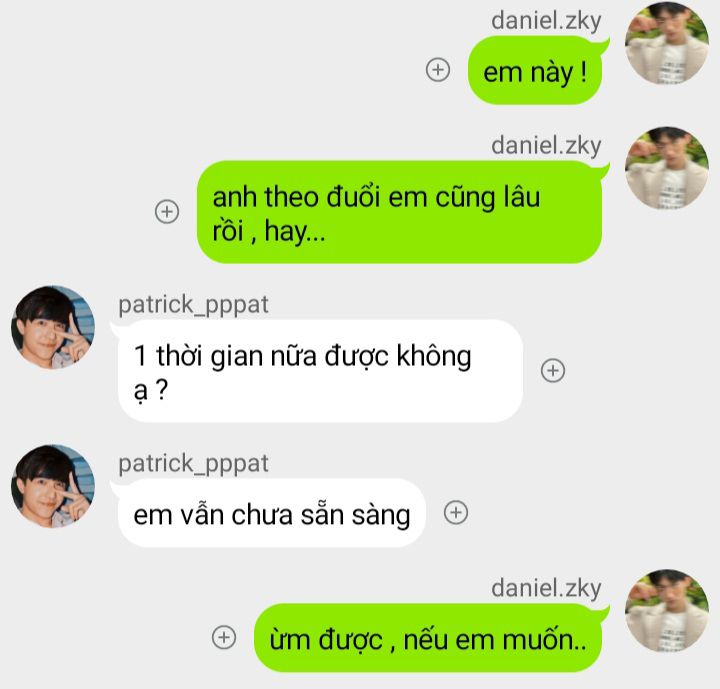
Task: Tap plus icon beside "ừm được, nếu em muốn"
Action: (x=224, y=637)
